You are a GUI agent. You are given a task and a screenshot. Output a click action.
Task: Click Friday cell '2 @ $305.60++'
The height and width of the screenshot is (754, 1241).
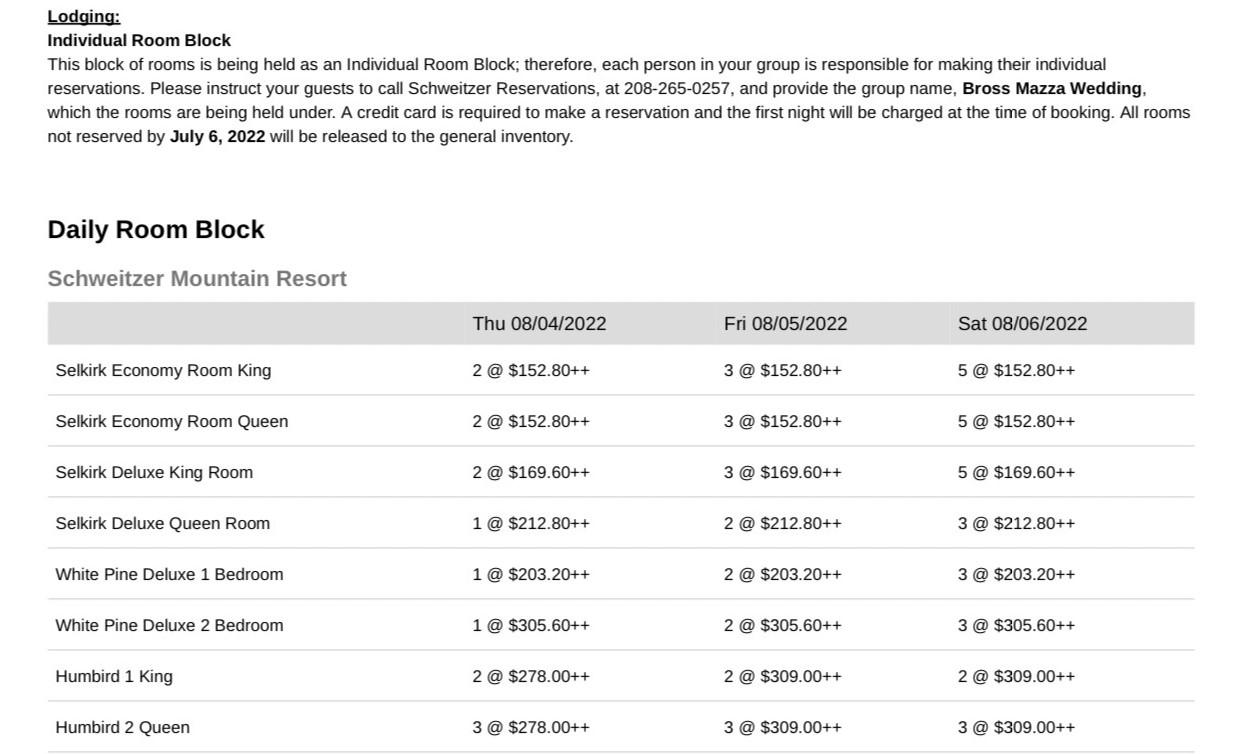783,626
